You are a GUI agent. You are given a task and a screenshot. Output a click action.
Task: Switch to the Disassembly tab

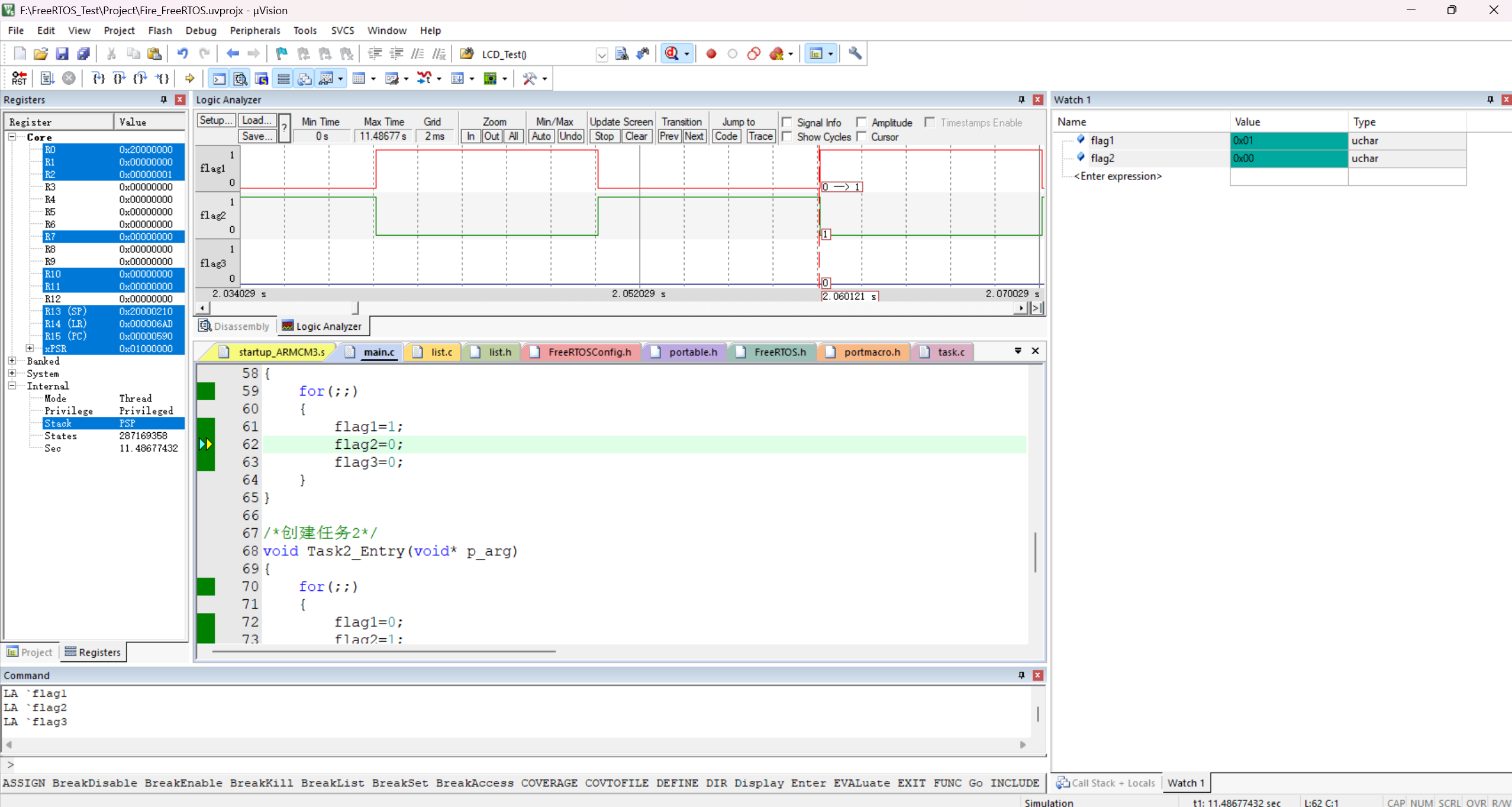coord(234,326)
